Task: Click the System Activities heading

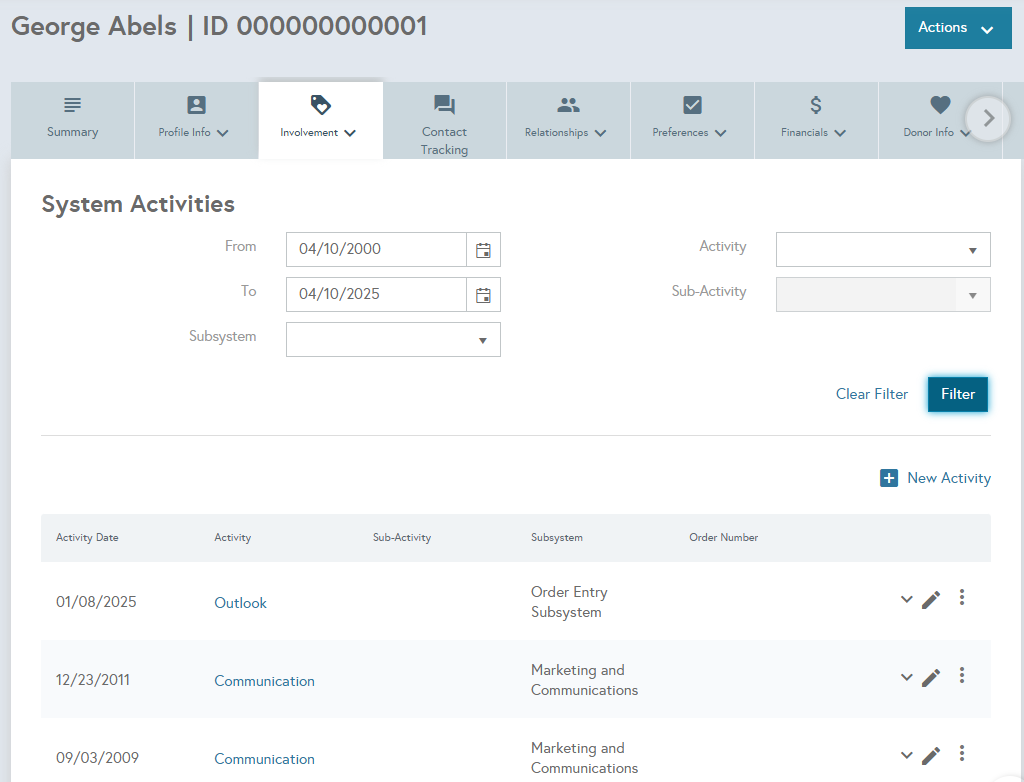Action: click(138, 204)
